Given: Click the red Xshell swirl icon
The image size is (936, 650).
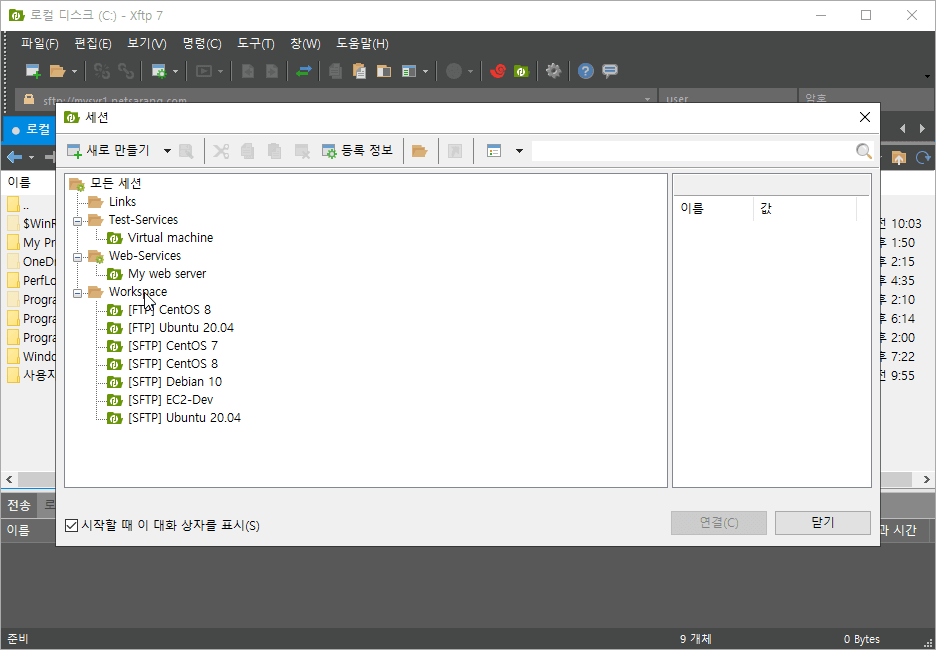Looking at the screenshot, I should 498,71.
